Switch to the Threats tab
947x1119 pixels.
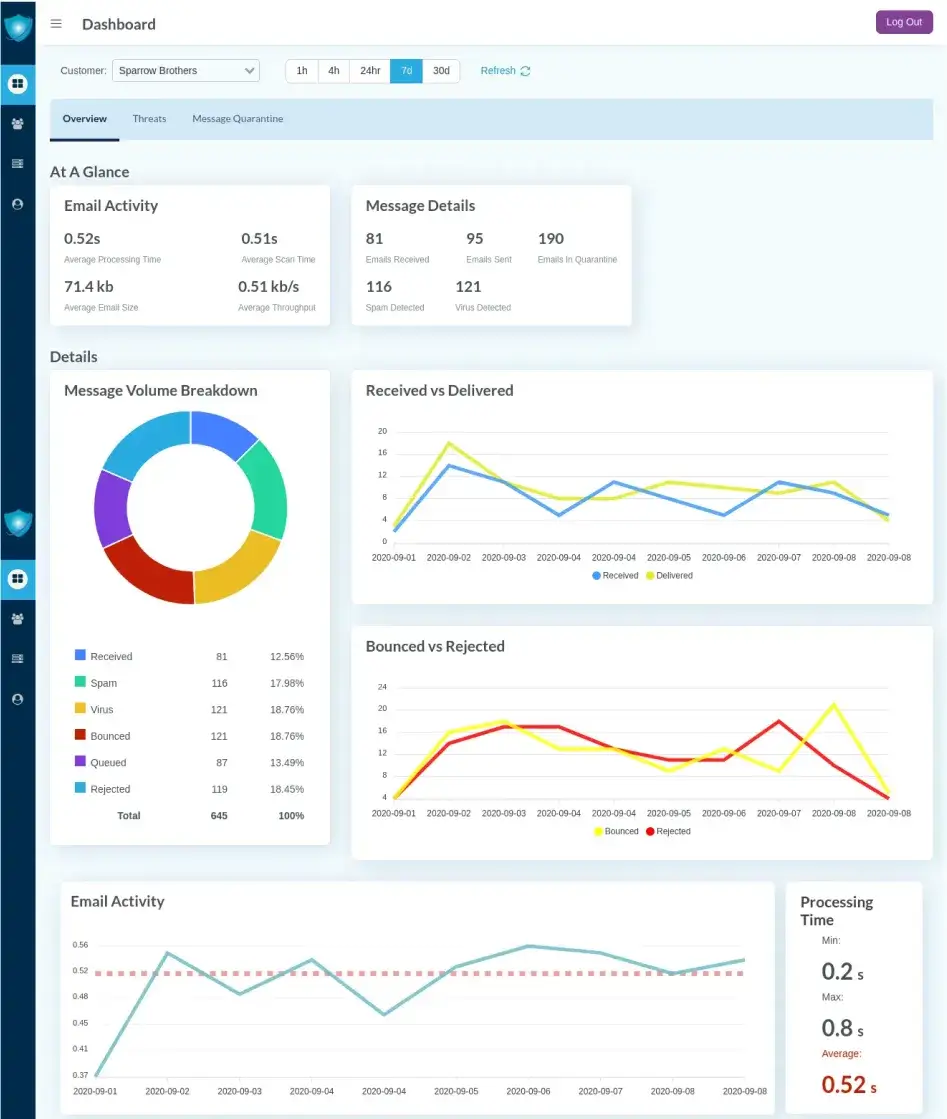149,119
